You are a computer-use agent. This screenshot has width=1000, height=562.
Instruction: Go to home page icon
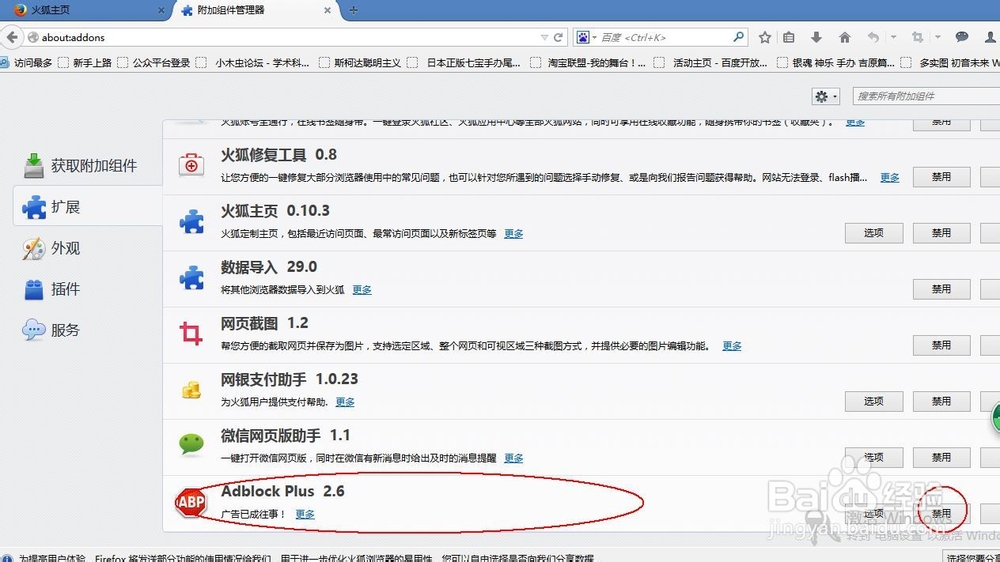(x=844, y=38)
